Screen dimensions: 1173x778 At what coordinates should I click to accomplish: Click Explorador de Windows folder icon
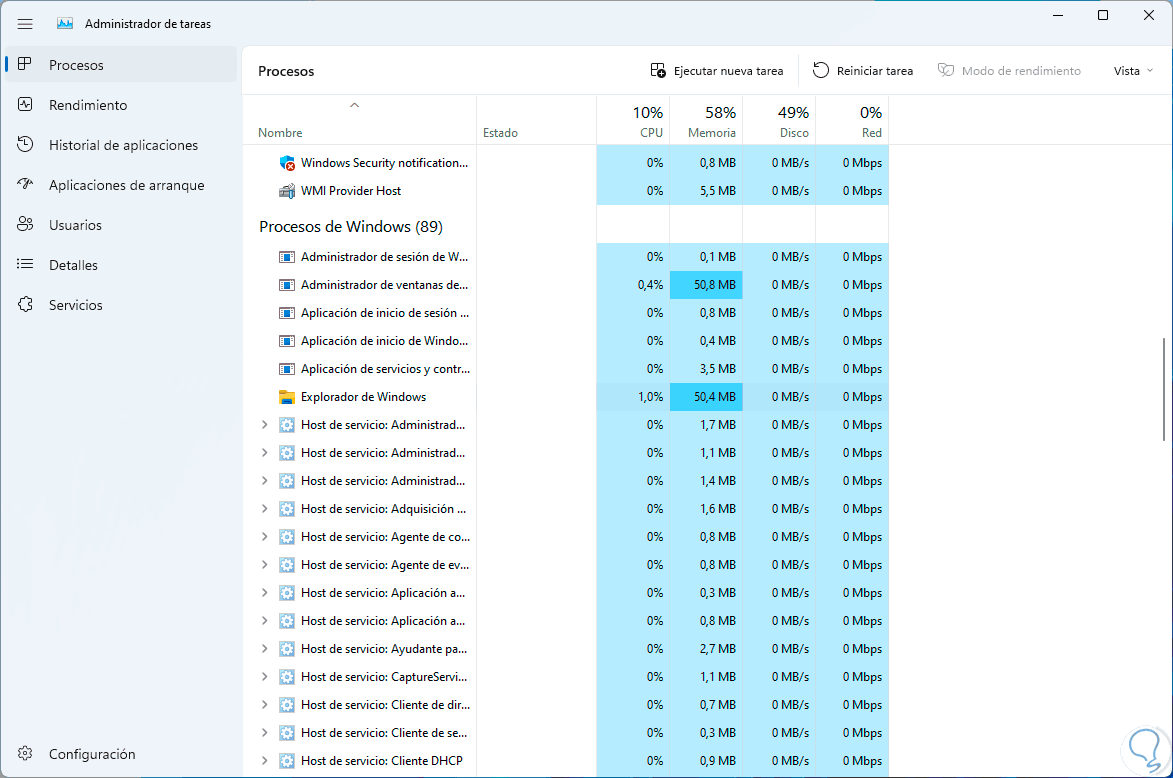point(287,397)
